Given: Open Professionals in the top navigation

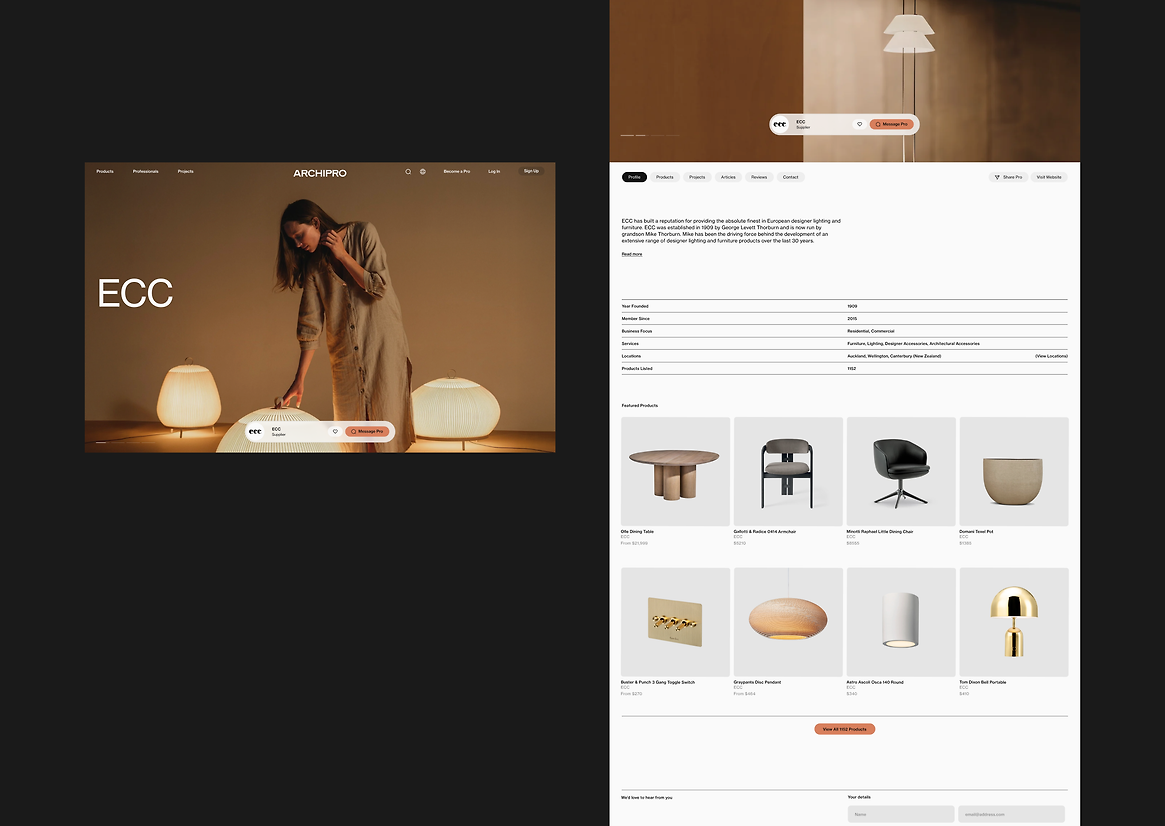Looking at the screenshot, I should tap(146, 172).
